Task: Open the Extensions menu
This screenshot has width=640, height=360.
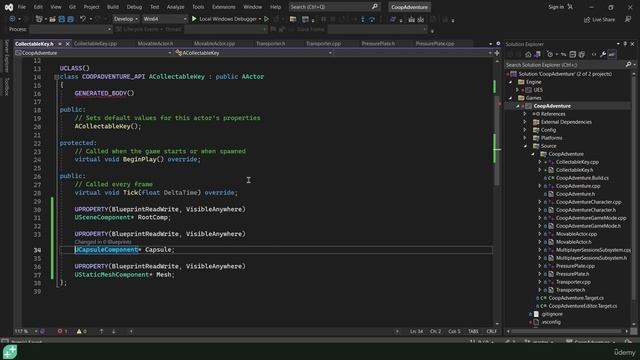Action: [224, 7]
